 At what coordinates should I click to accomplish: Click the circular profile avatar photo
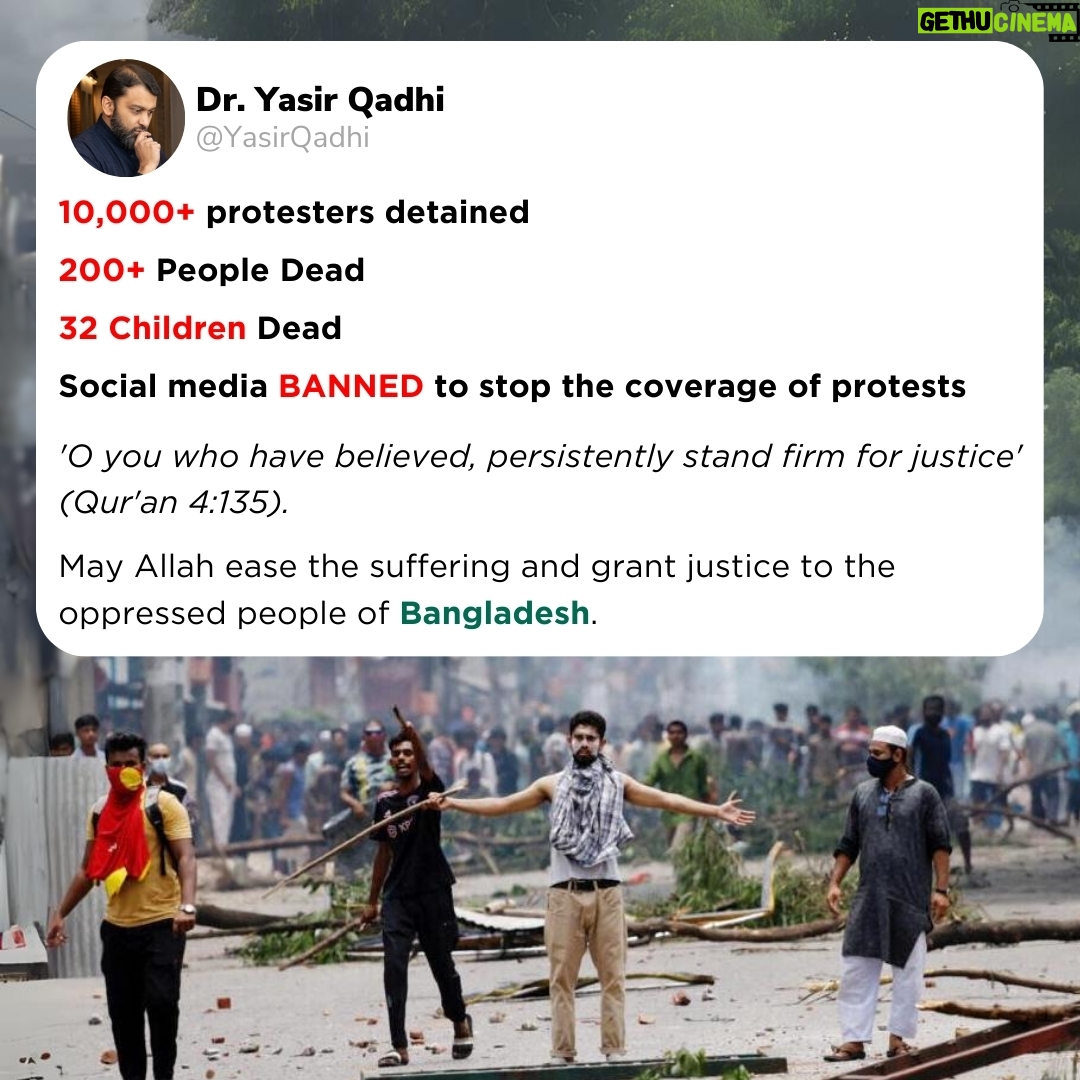(x=126, y=118)
